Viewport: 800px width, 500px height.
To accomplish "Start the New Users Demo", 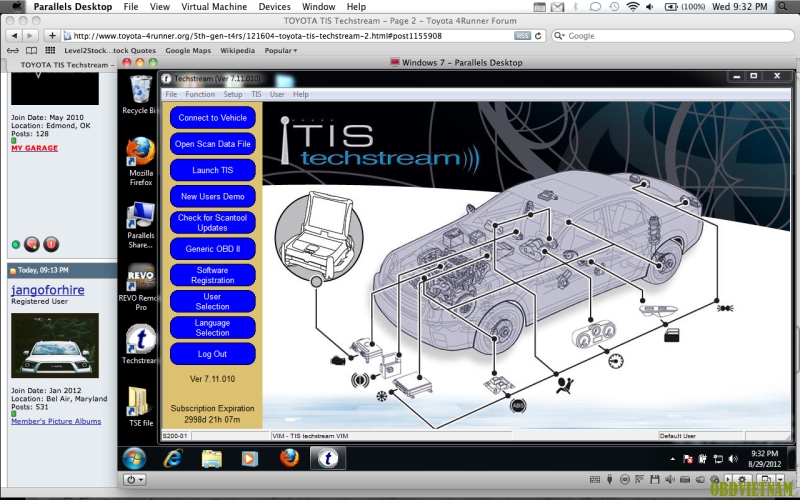I will click(212, 196).
